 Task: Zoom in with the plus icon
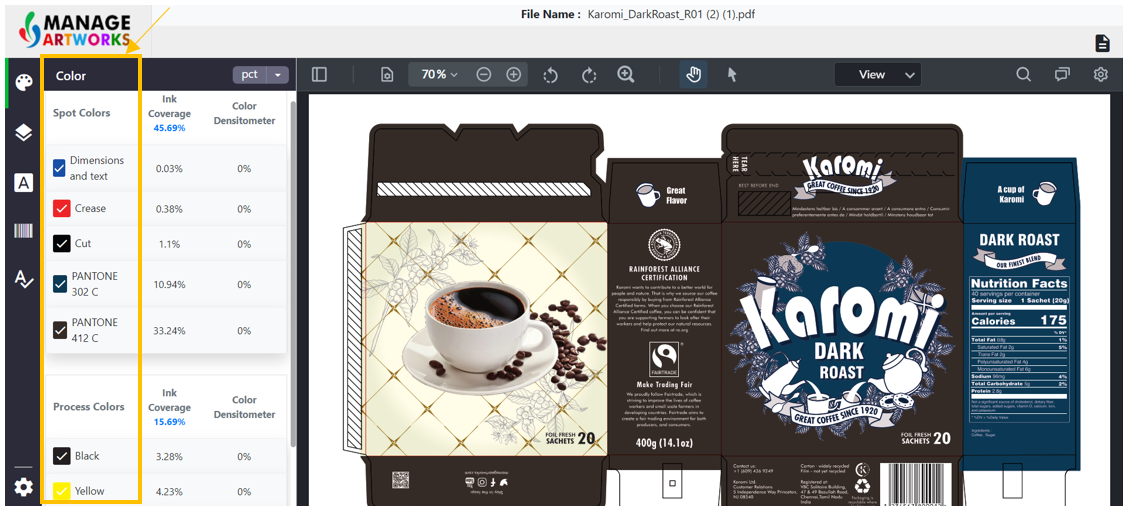(x=514, y=75)
